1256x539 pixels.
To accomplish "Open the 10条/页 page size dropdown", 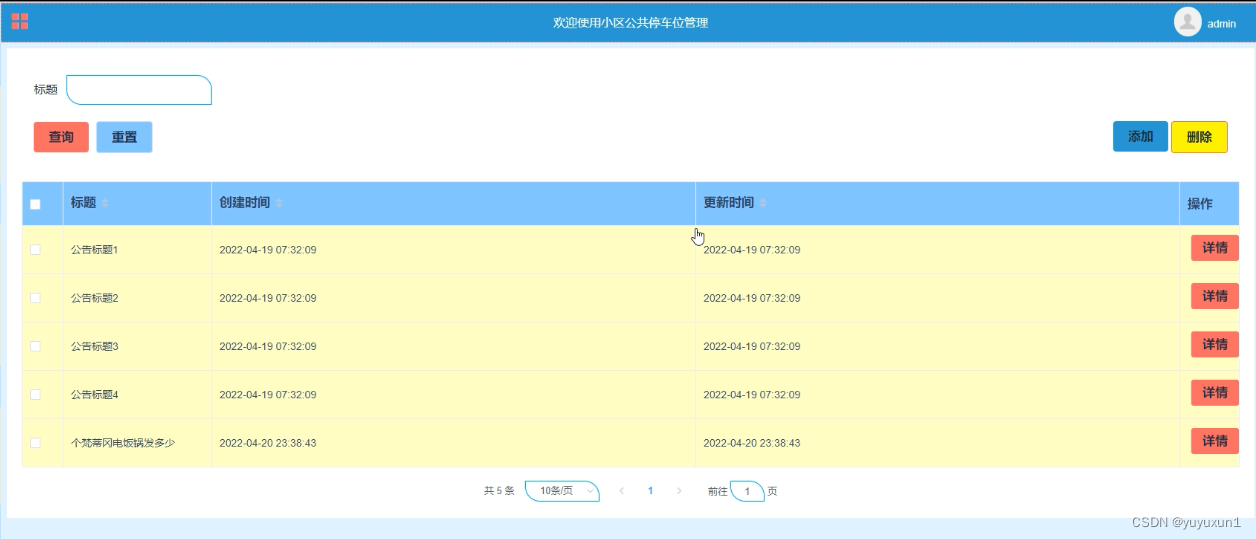I will [x=562, y=491].
